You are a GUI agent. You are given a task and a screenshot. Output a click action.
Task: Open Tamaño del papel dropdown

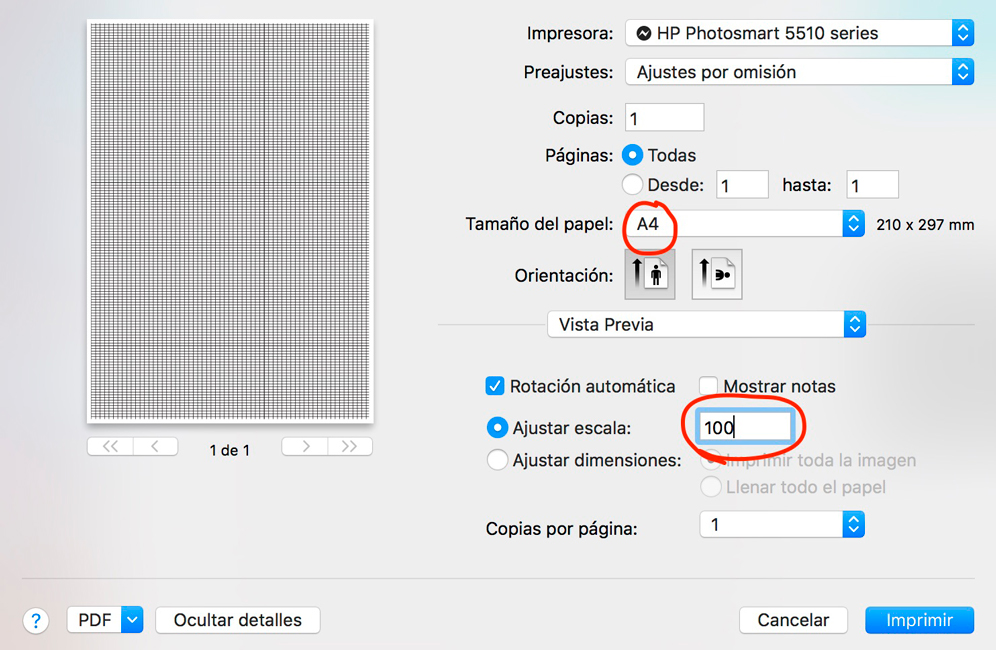click(744, 224)
